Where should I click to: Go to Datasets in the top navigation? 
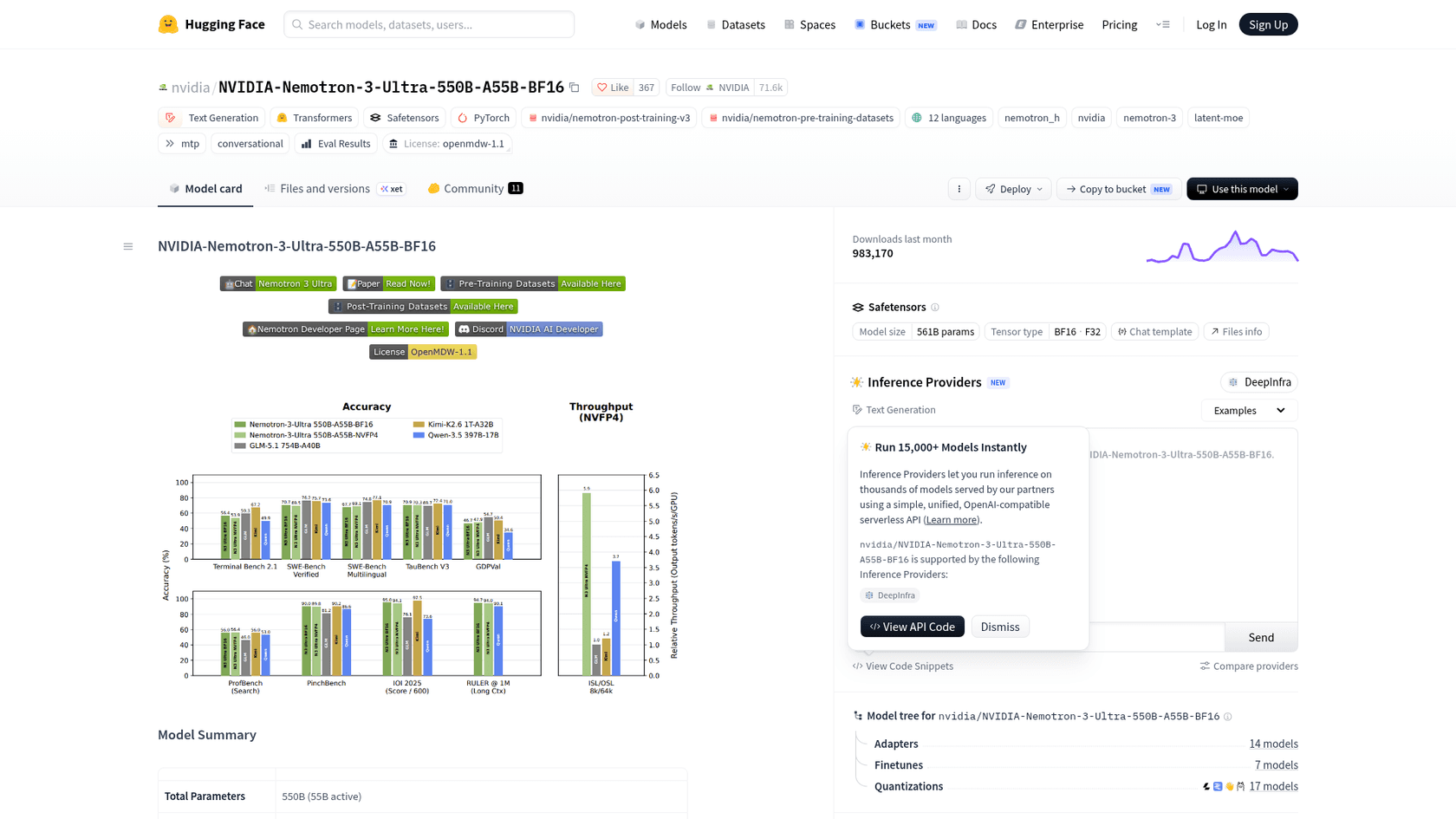tap(735, 24)
